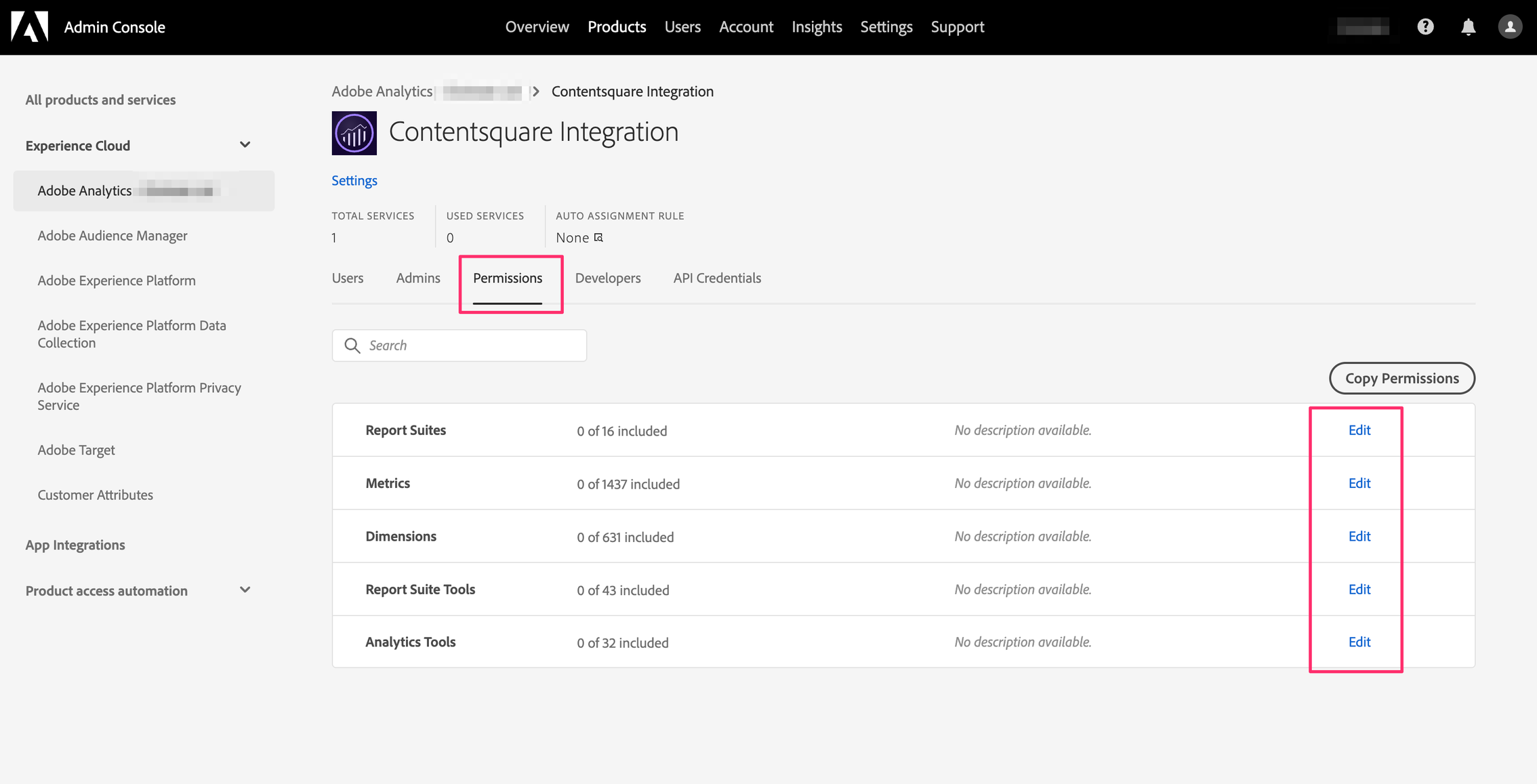Screen dimensions: 1537x784
Task: Open the help question mark icon
Action: tap(1425, 26)
